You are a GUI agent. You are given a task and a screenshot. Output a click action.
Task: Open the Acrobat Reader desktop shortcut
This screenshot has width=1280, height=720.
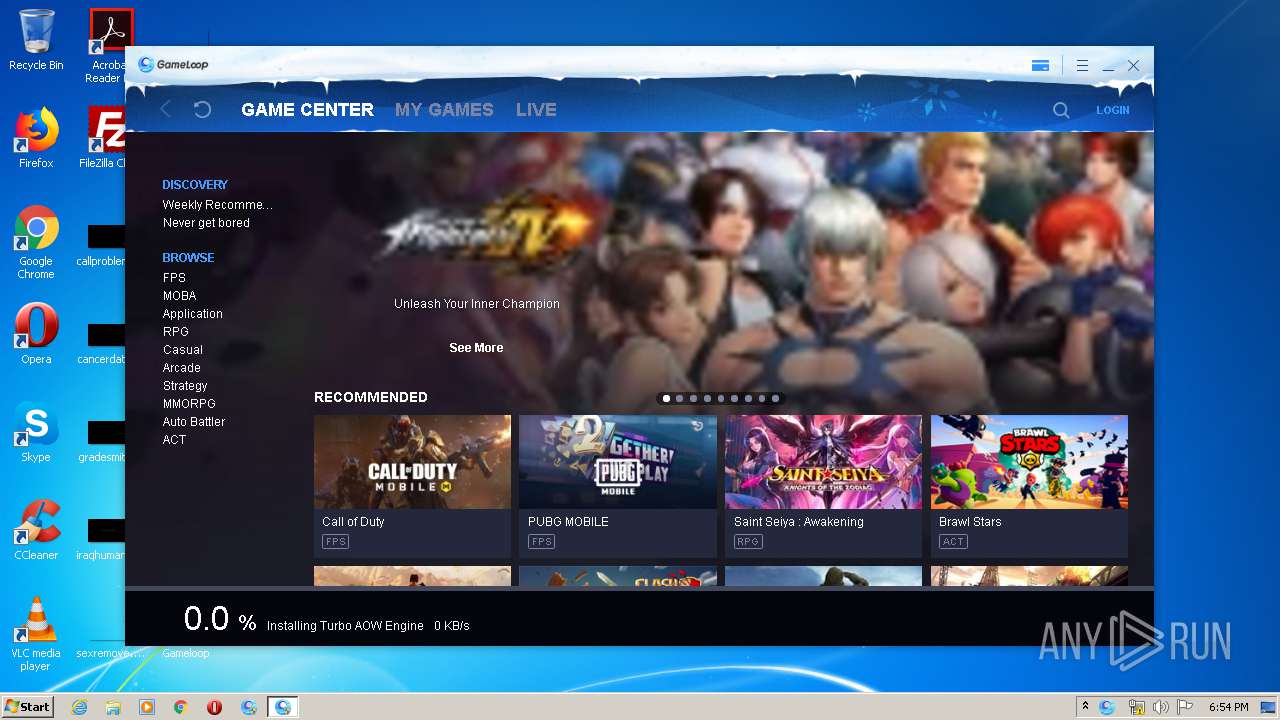pyautogui.click(x=108, y=46)
